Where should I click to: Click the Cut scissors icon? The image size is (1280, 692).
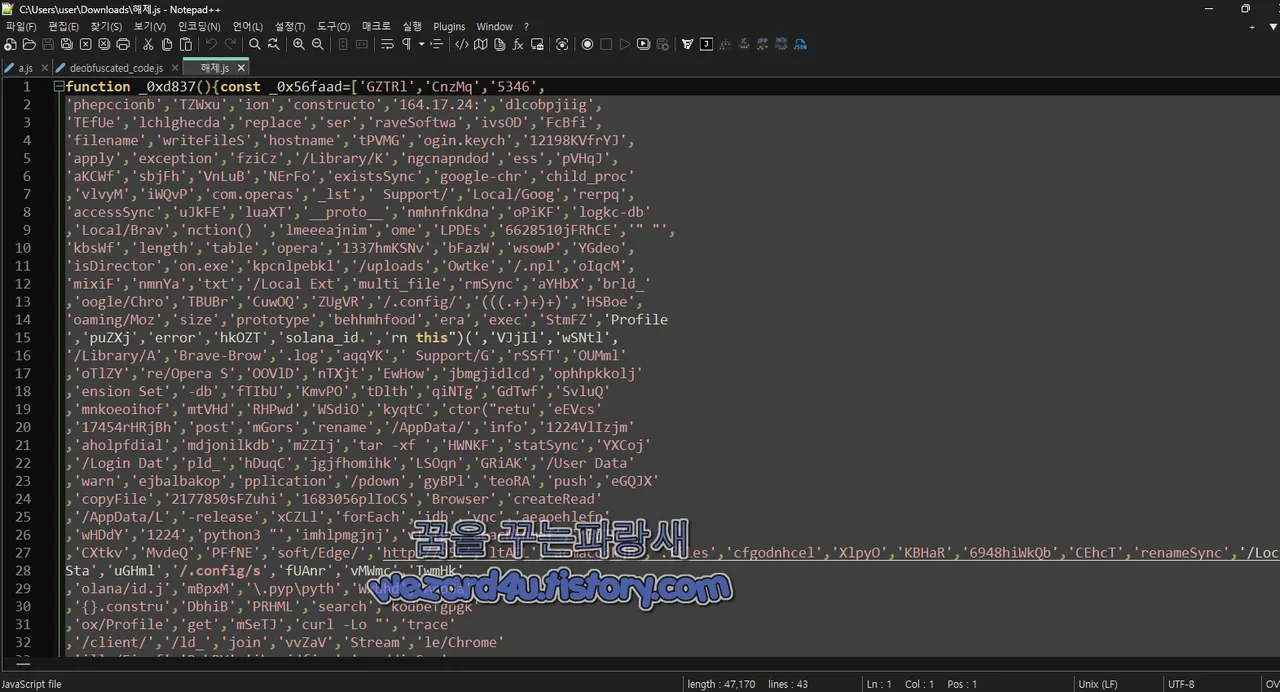coord(148,44)
